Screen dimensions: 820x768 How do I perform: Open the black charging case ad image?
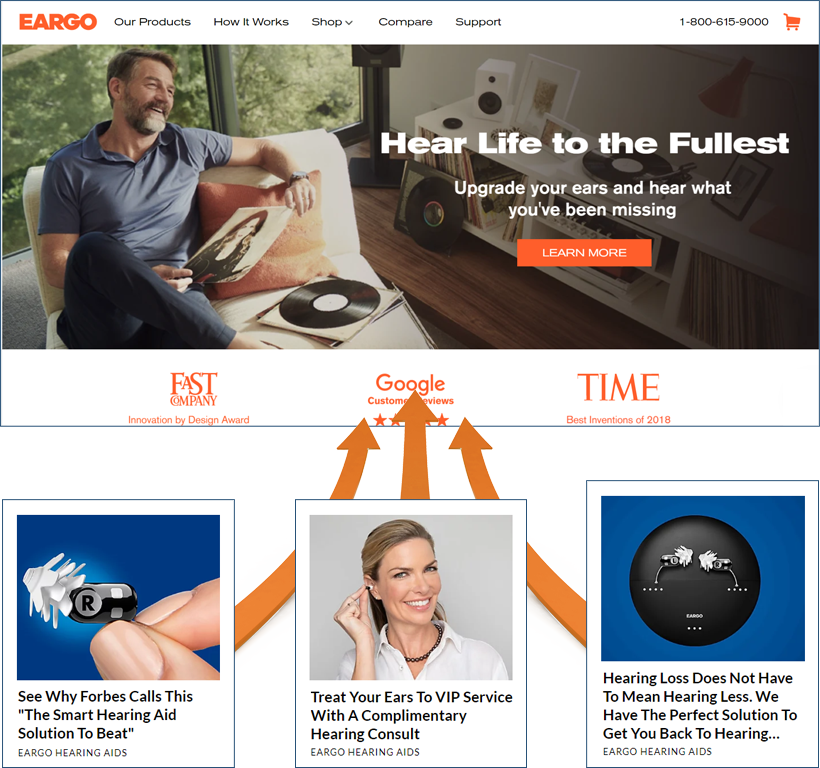[x=703, y=578]
